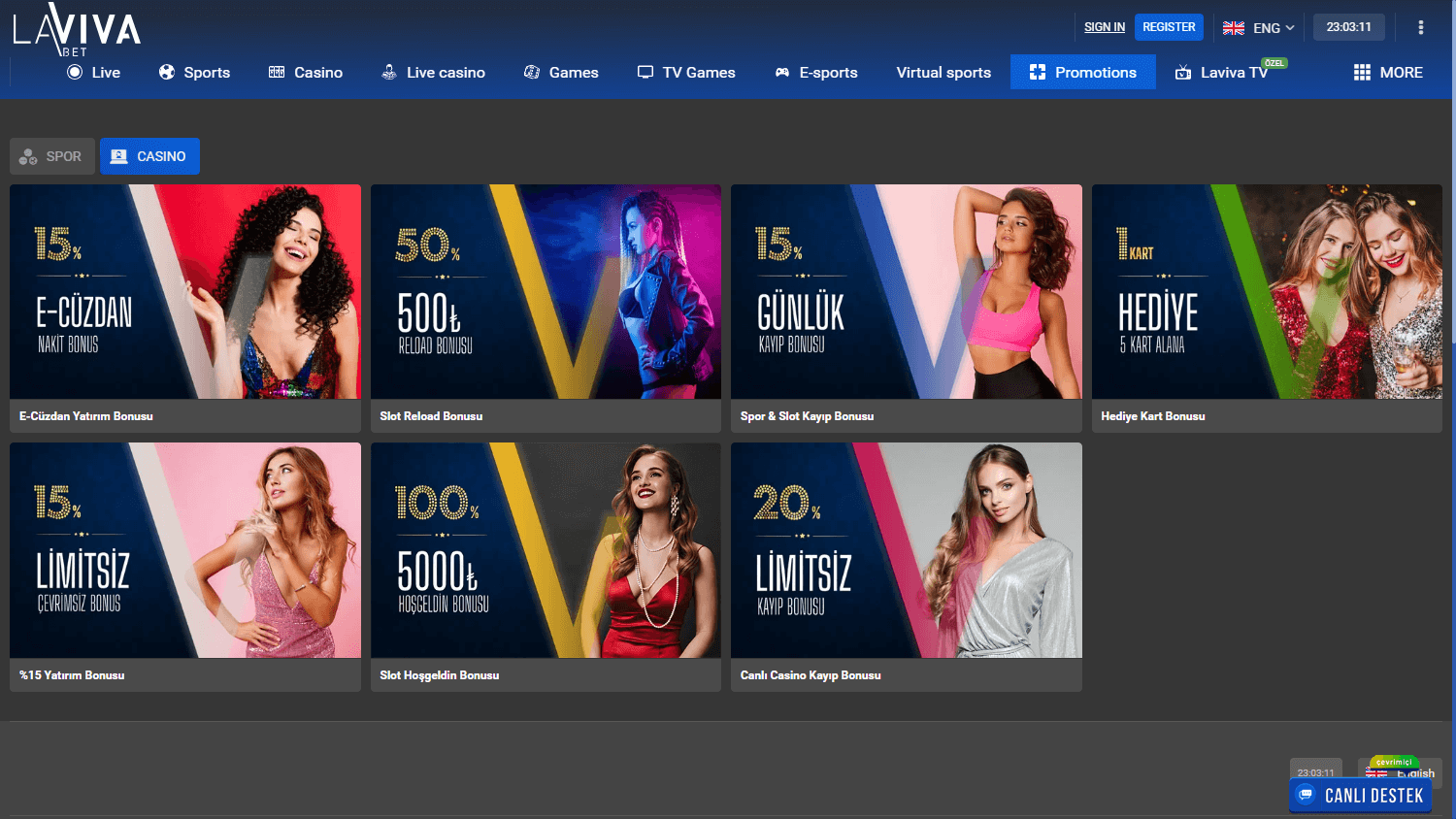Open the ENG language dropdown
1456x819 pixels.
(1259, 27)
